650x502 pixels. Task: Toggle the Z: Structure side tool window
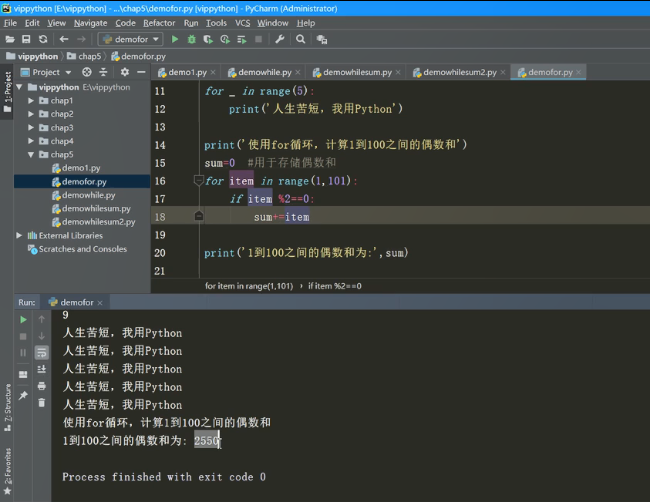pyautogui.click(x=7, y=407)
